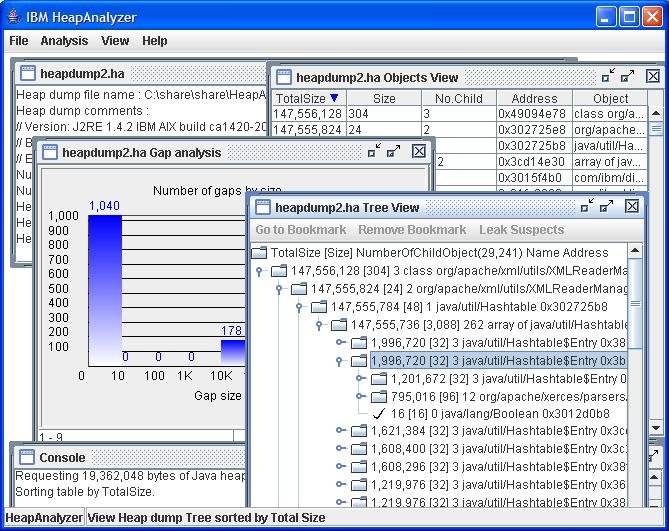Maximize the Objects View internal window
Viewport: 669px width, 531px height.
point(627,76)
